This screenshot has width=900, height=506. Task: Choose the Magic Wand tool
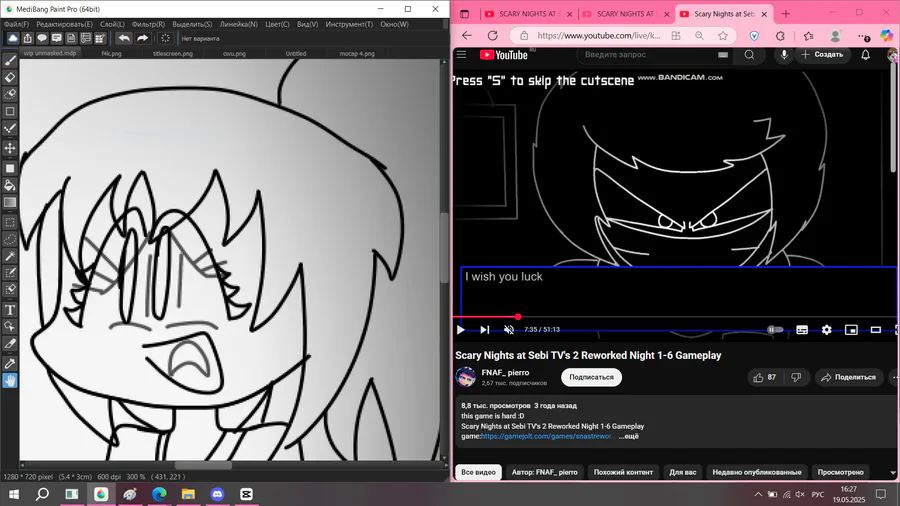click(x=10, y=256)
